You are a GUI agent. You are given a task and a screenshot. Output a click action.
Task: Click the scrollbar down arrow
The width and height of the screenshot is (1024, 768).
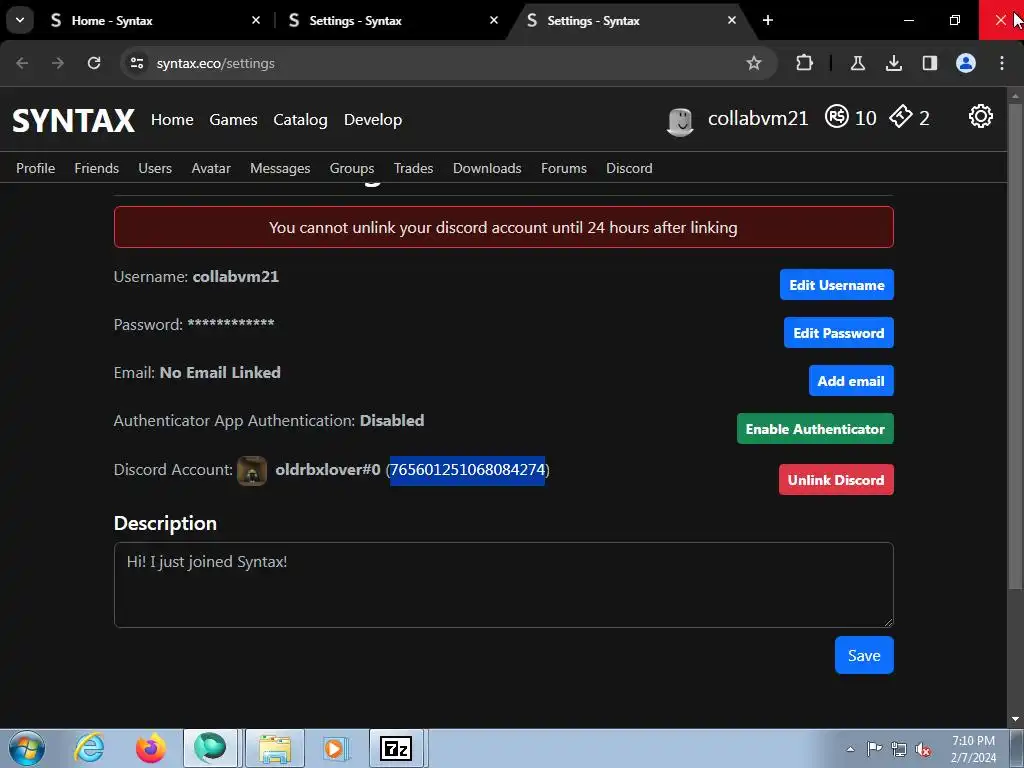click(1015, 719)
